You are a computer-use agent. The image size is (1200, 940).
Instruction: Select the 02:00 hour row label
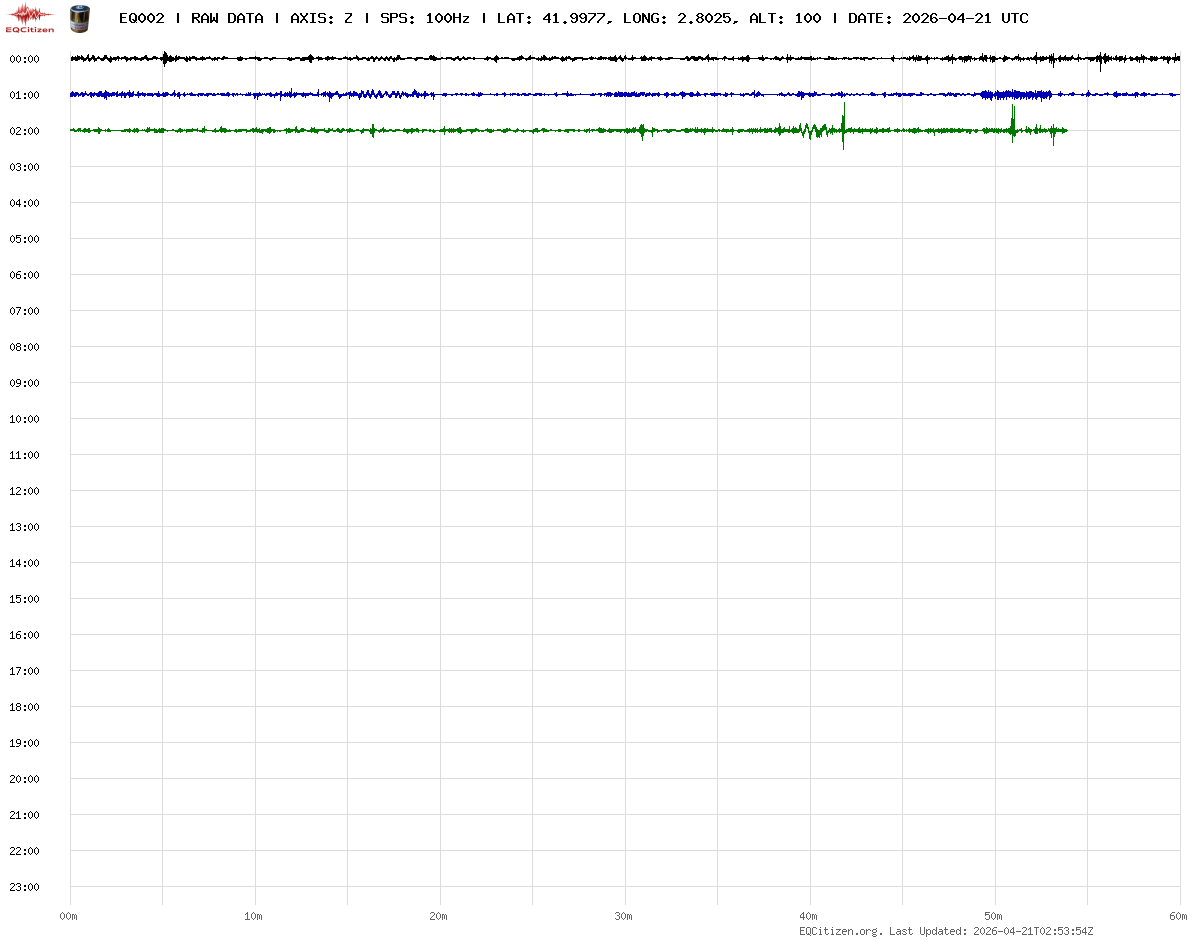click(x=24, y=131)
